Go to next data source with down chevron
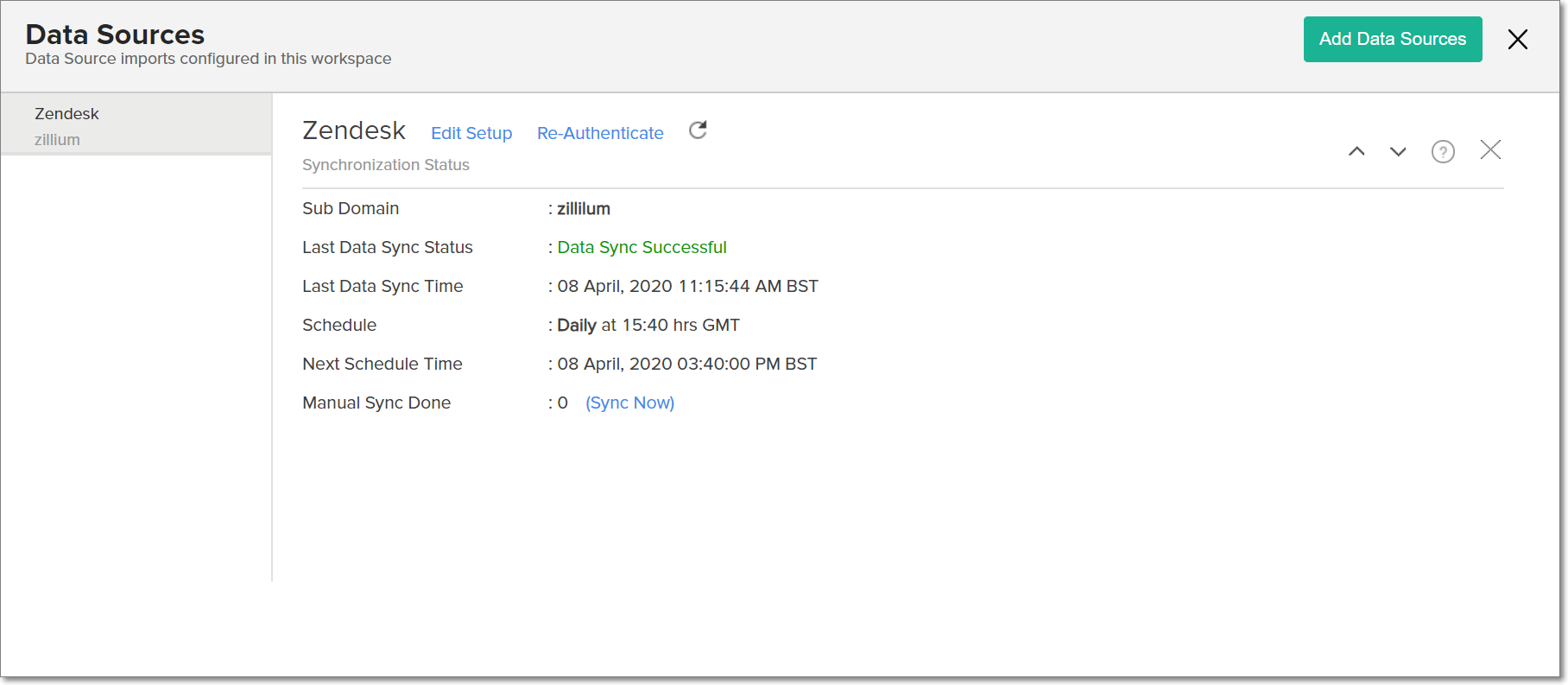Viewport: 1568px width, 685px height. coord(1398,151)
